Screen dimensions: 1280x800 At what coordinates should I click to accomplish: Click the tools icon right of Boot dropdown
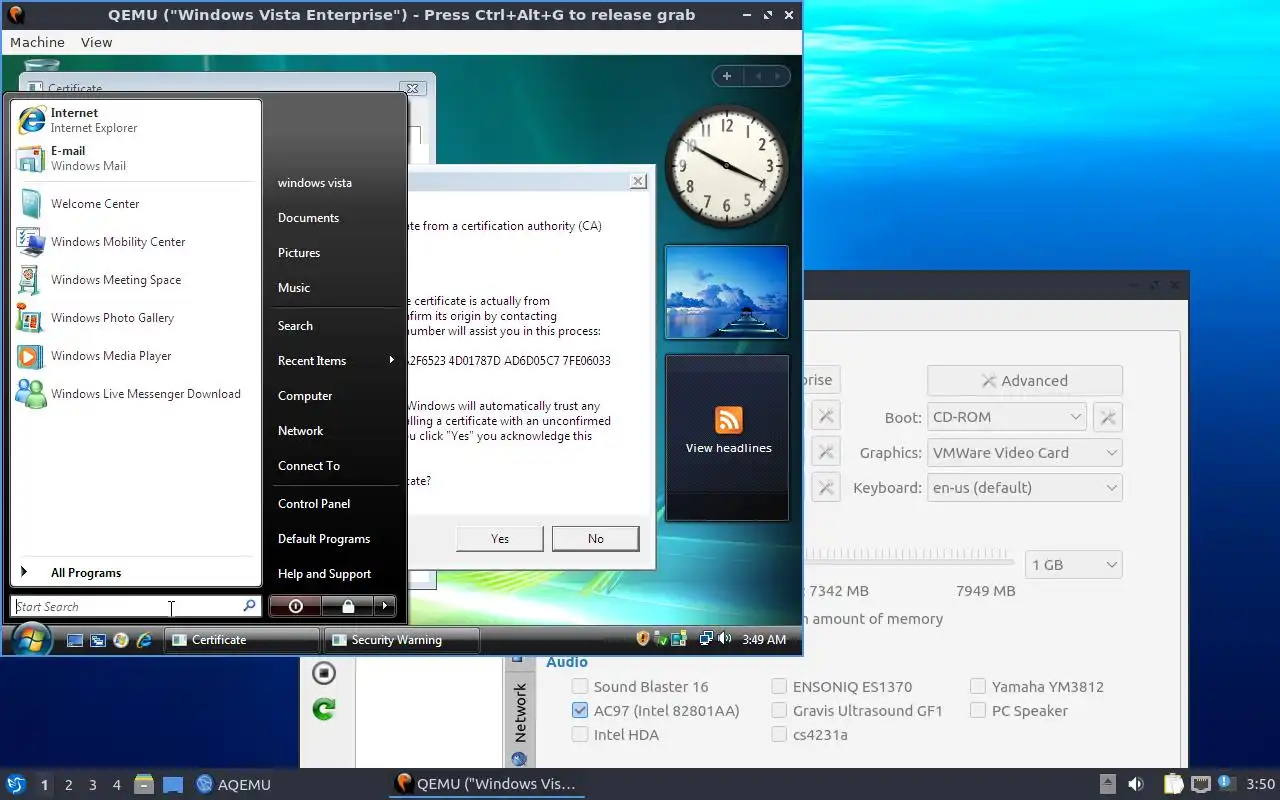1108,417
